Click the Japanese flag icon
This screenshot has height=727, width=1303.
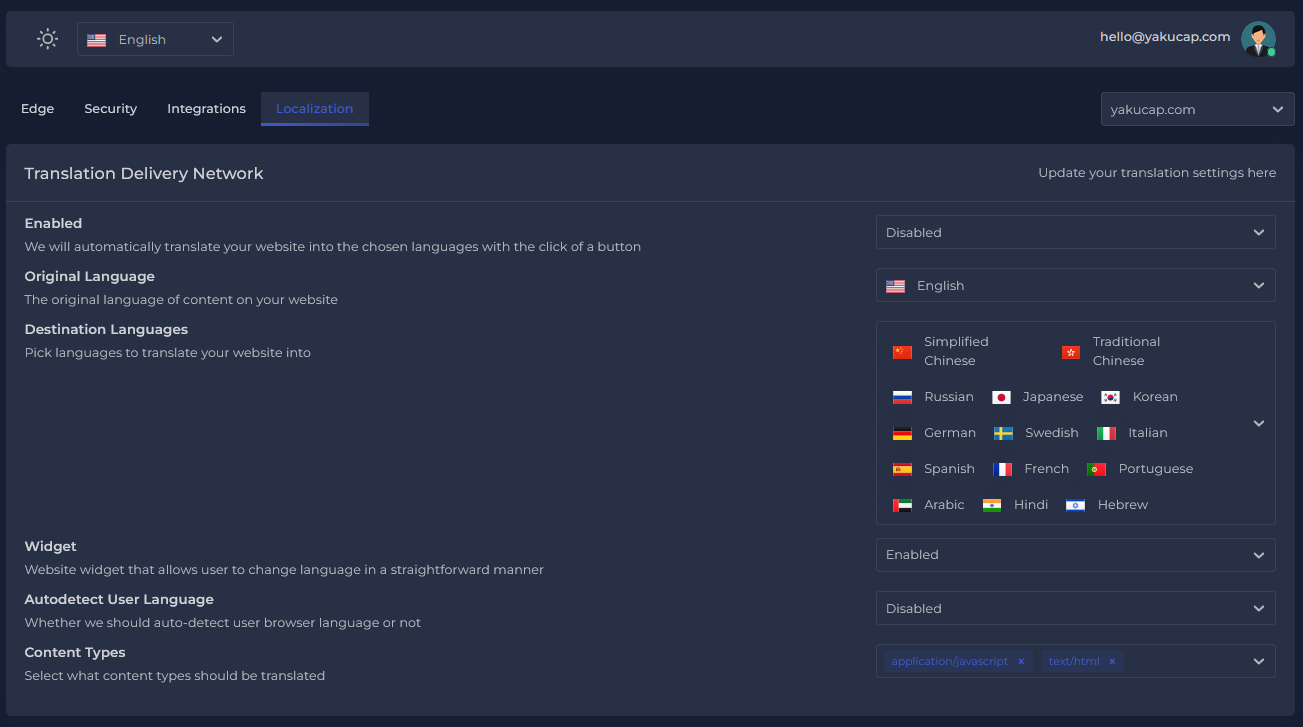[1001, 397]
